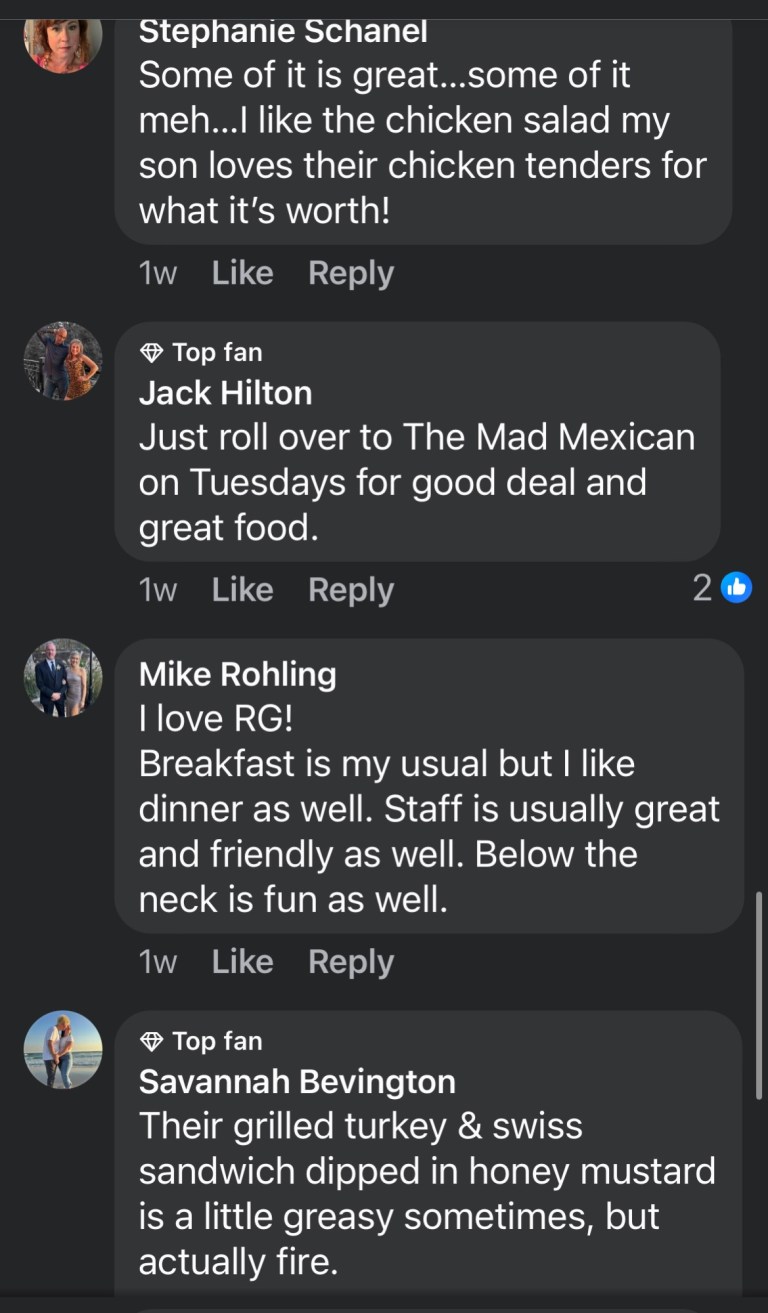Like Jack Hilton's Mad Mexican comment
This screenshot has height=1313, width=768.
(x=242, y=590)
